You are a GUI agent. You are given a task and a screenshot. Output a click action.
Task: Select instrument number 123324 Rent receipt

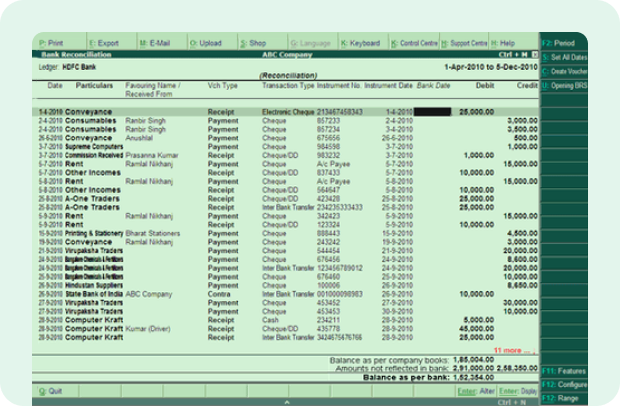[x=328, y=225]
